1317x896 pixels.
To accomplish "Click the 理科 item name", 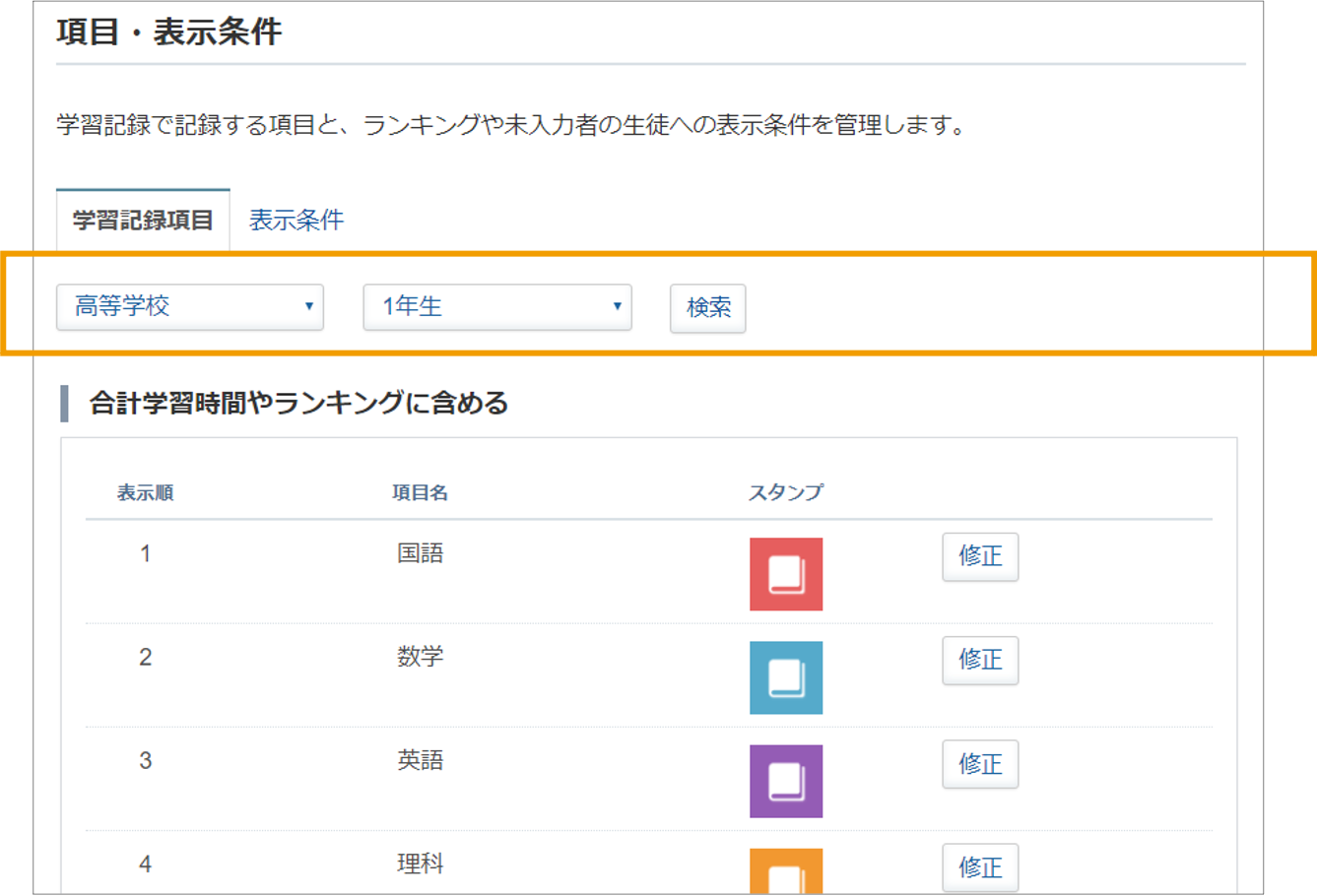I will pyautogui.click(x=421, y=864).
